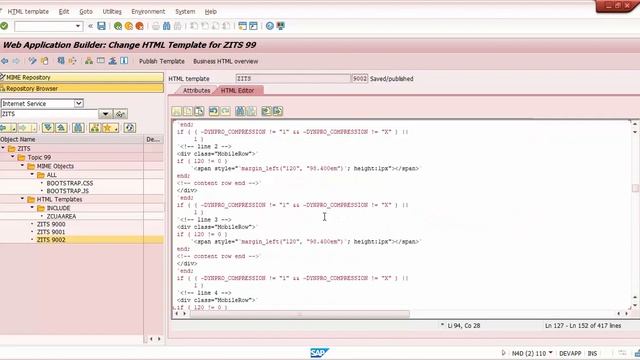Viewport: 640px width, 360px height.
Task: Open the Utilities menu
Action: 112,11
